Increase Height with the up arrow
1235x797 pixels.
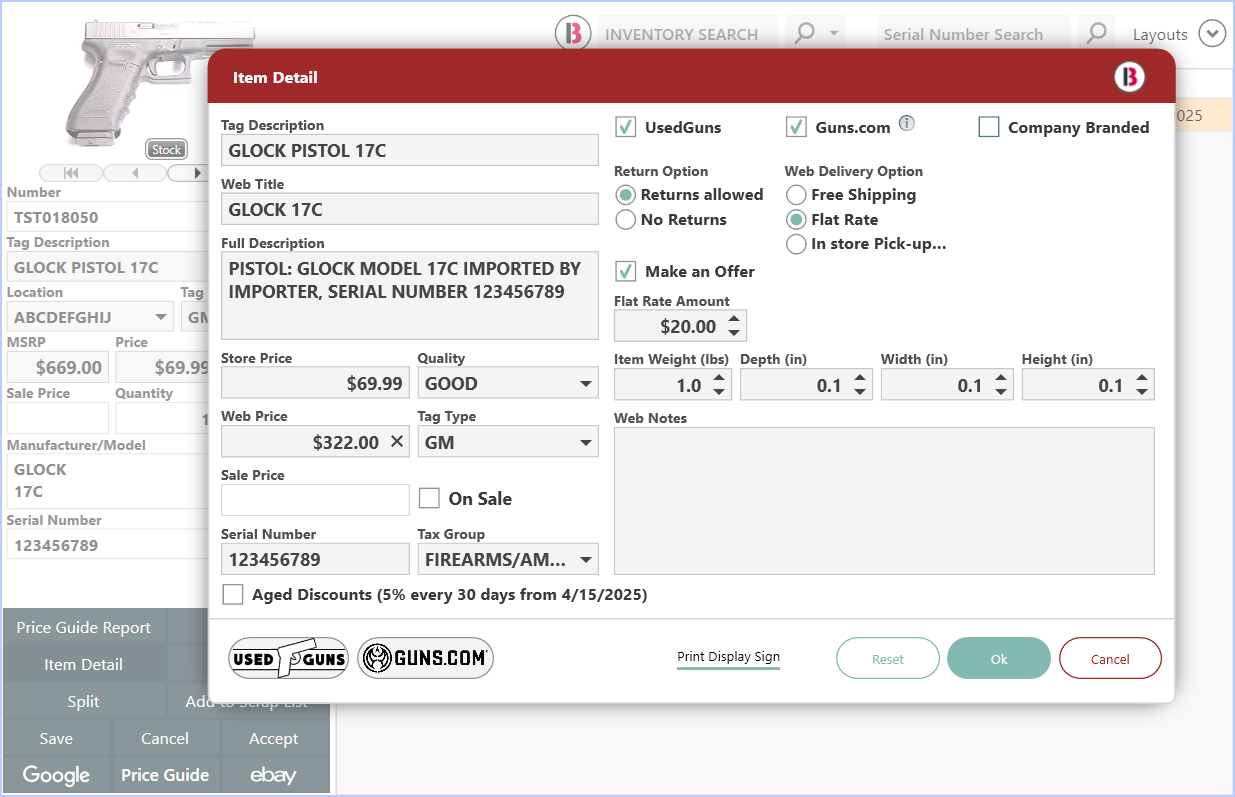pyautogui.click(x=1142, y=378)
